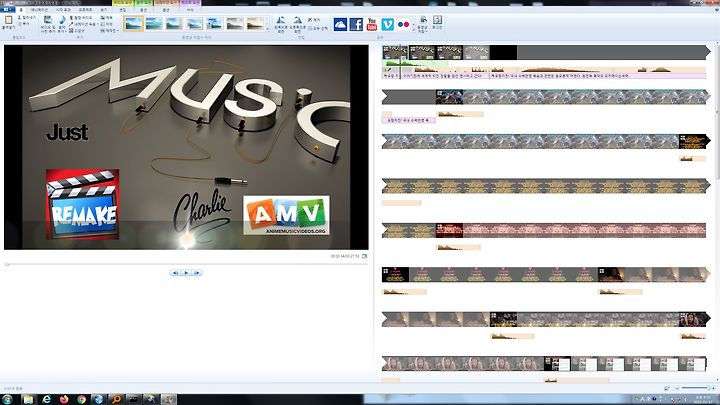Click the Previous frame playback button
Screen dimensions: 720x405
(175, 273)
